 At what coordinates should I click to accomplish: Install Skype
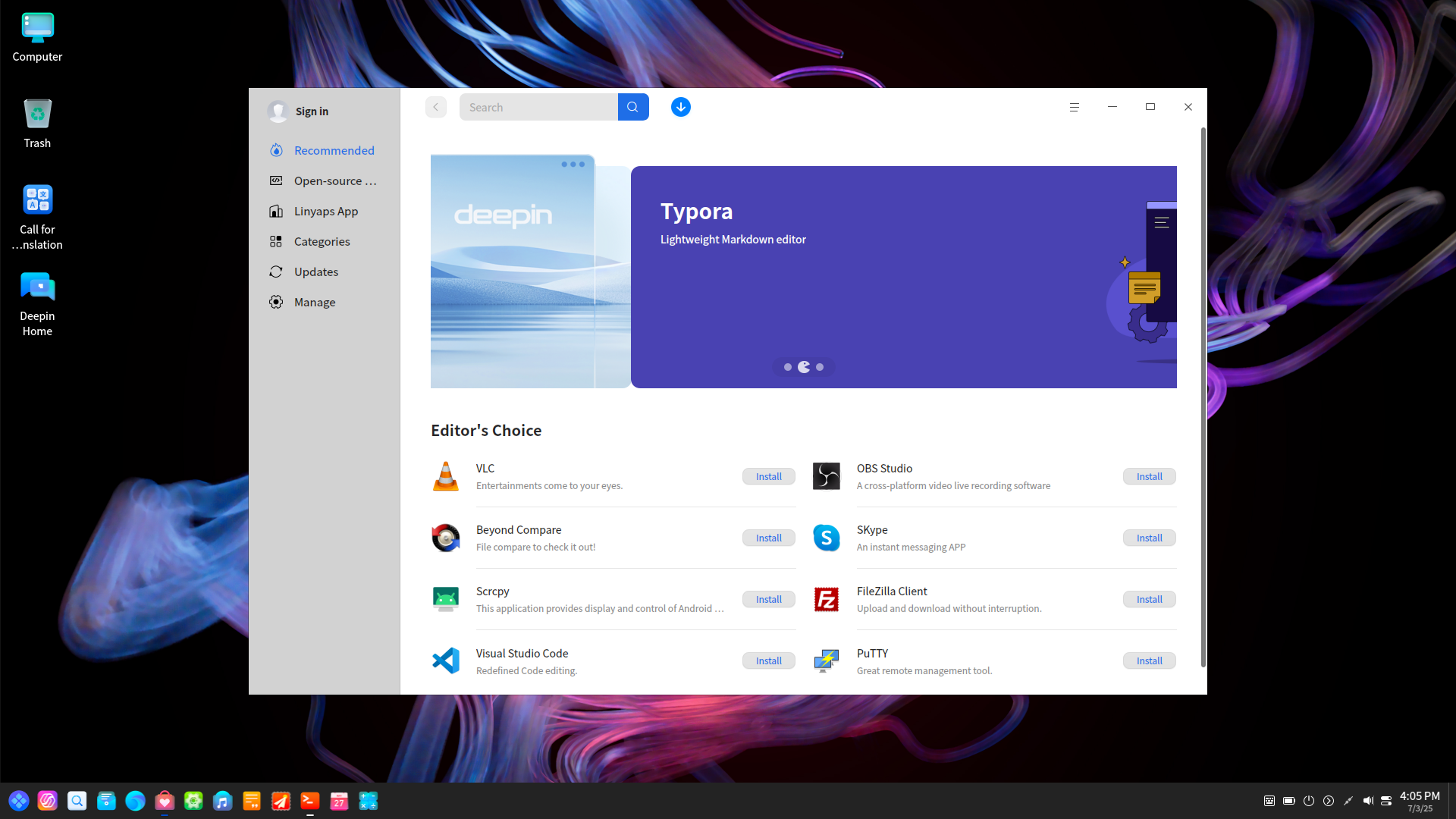1150,538
